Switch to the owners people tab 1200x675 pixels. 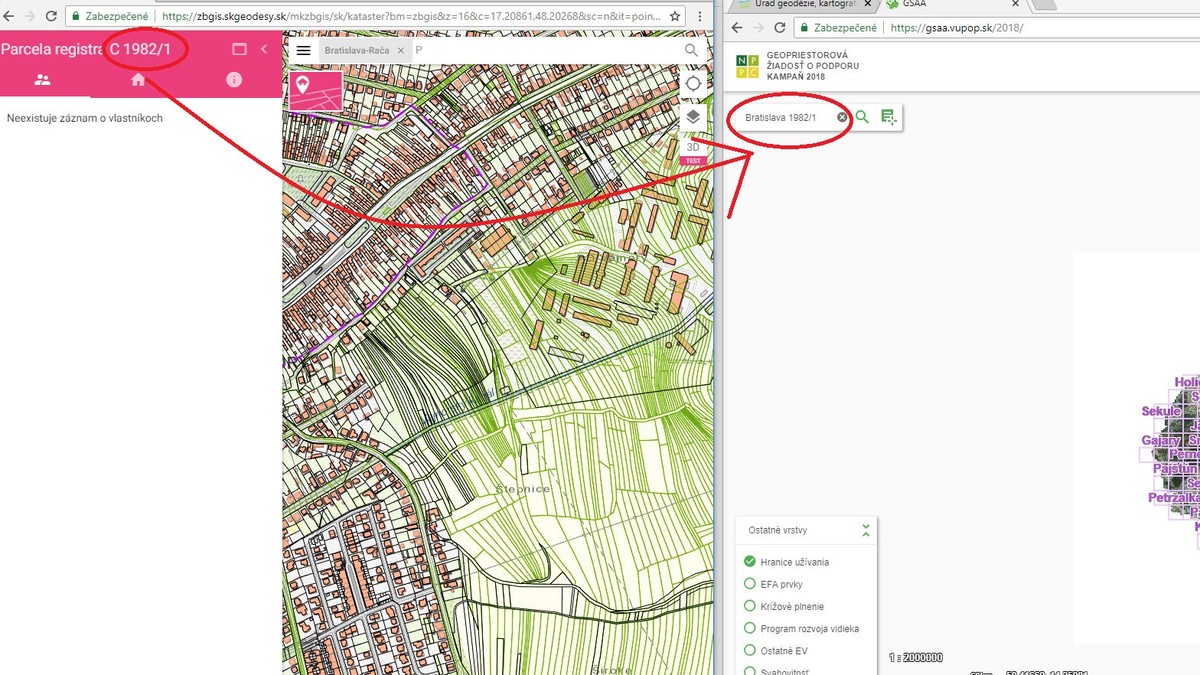pyautogui.click(x=42, y=80)
